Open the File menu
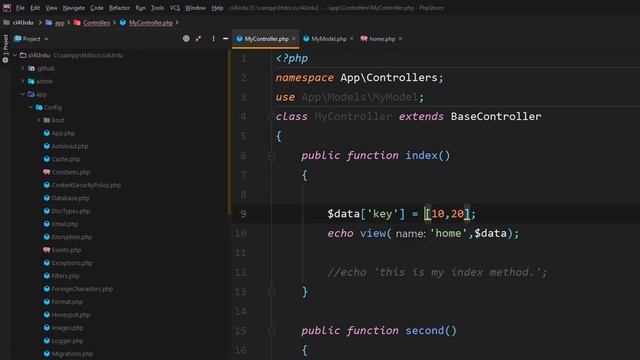 [x=20, y=8]
